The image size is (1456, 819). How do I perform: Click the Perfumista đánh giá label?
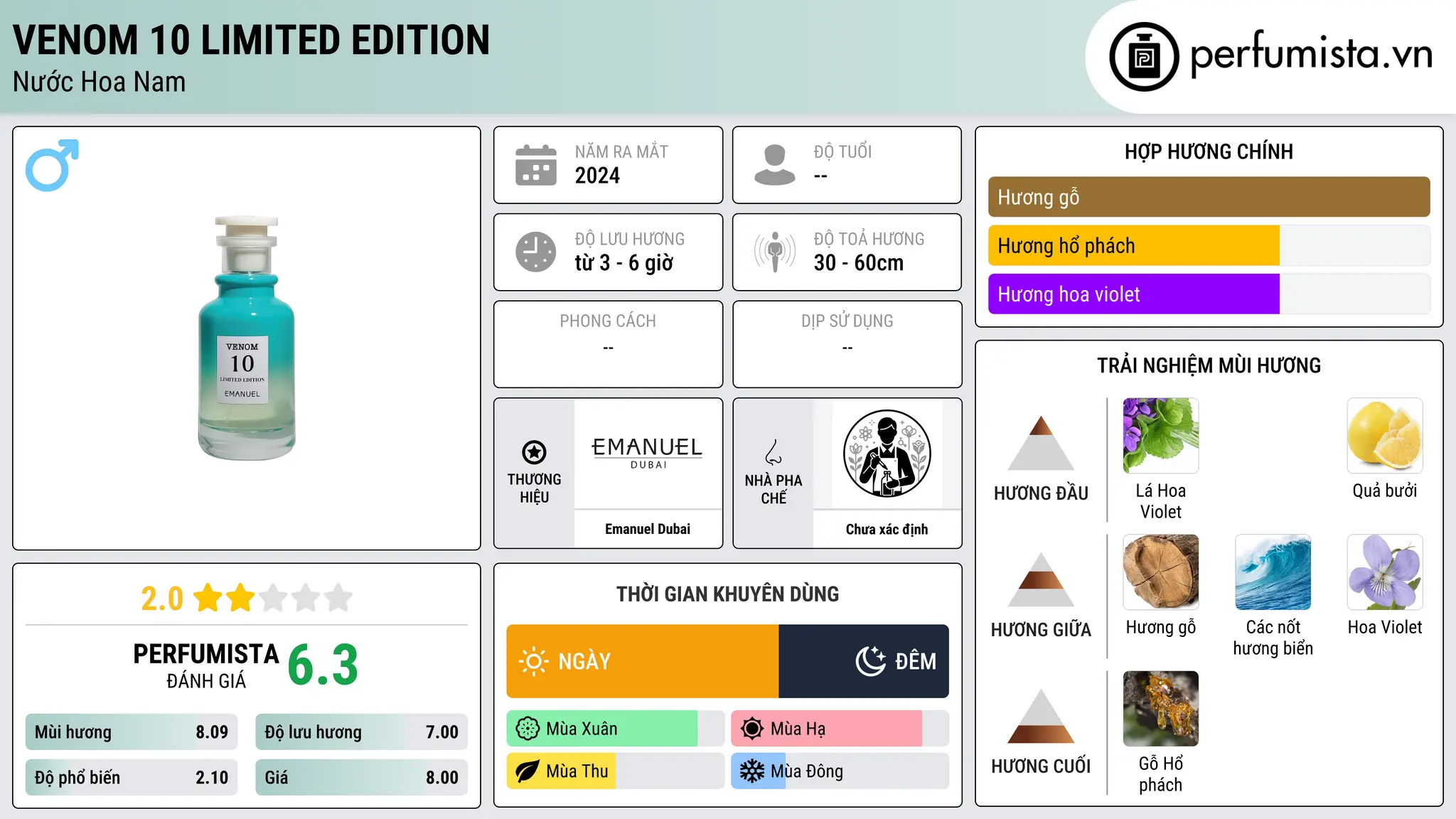pos(206,665)
